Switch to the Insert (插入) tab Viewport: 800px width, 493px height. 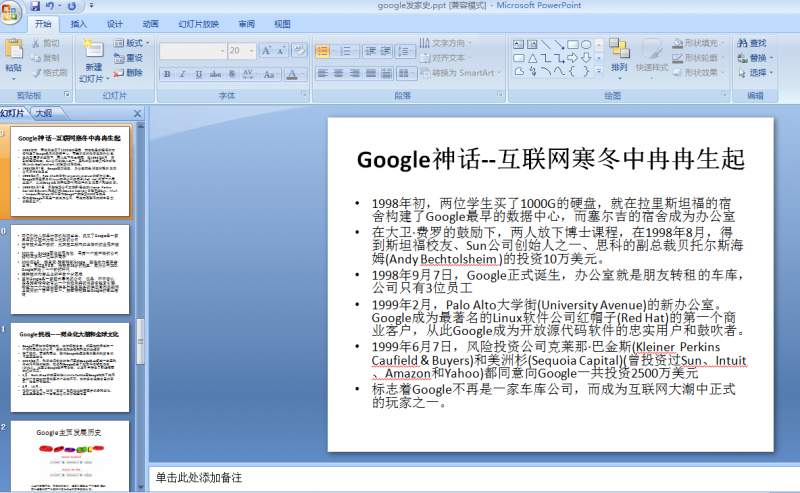78,24
